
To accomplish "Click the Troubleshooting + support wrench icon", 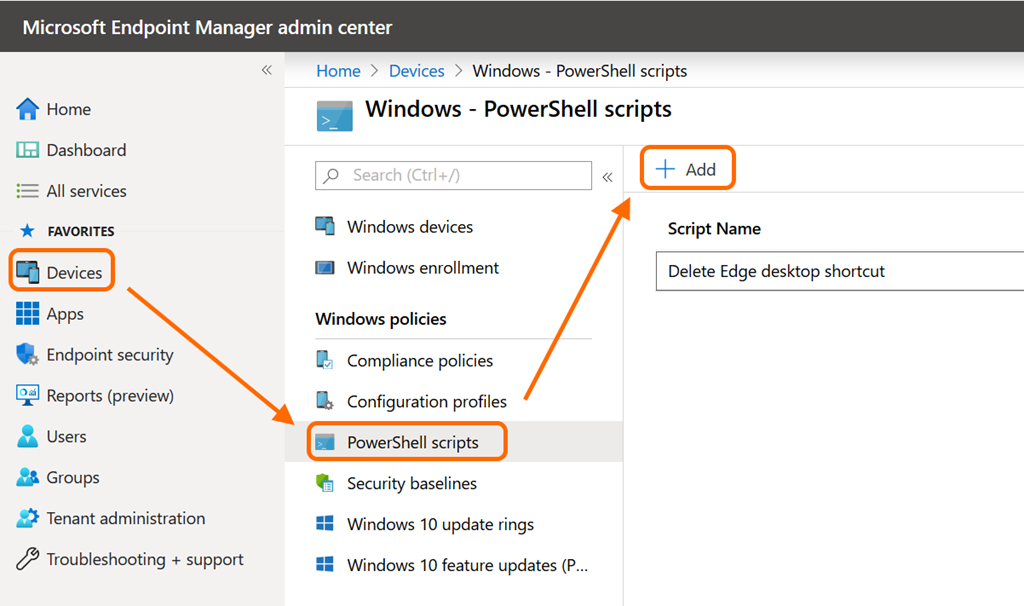I will click(28, 560).
